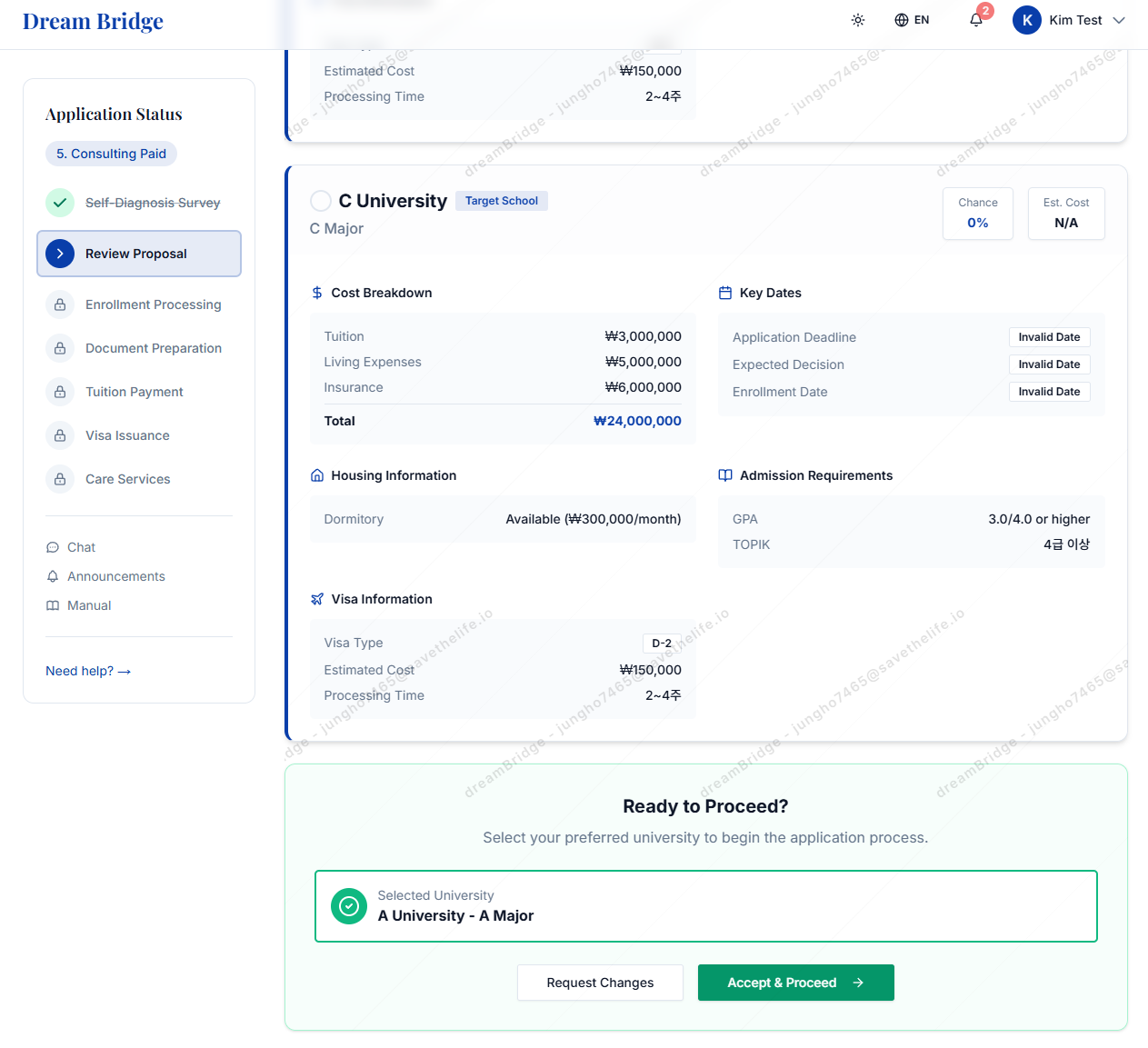
Task: Click the airplane icon by Visa Information
Action: (317, 599)
